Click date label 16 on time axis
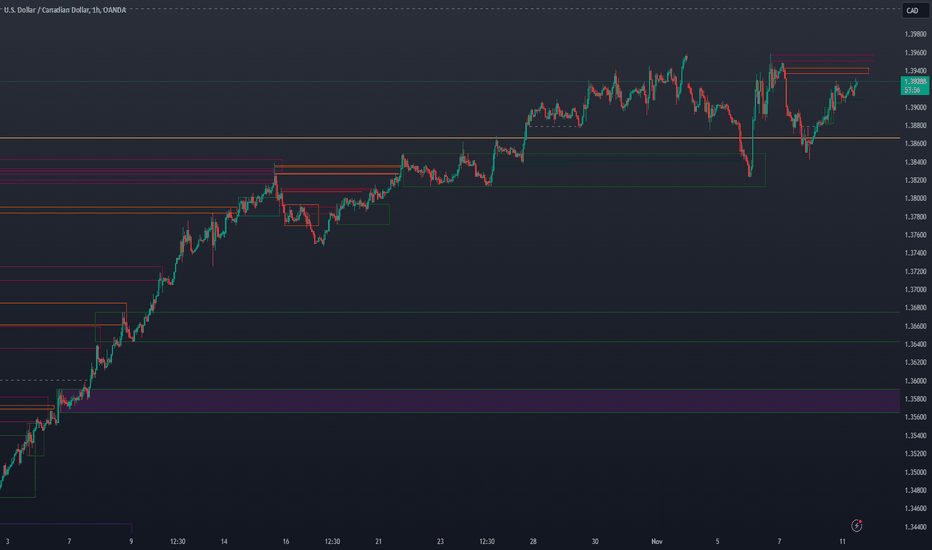Image resolution: width=932 pixels, height=550 pixels. pos(286,542)
